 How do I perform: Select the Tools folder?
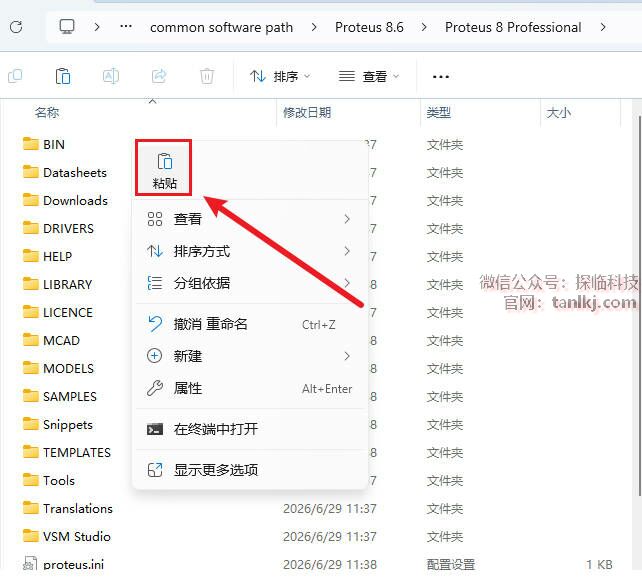tap(49, 480)
